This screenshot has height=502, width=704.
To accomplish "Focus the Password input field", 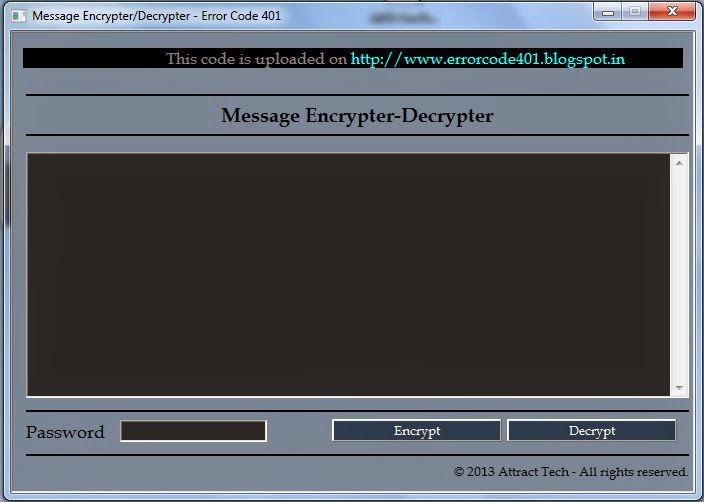I will point(194,431).
